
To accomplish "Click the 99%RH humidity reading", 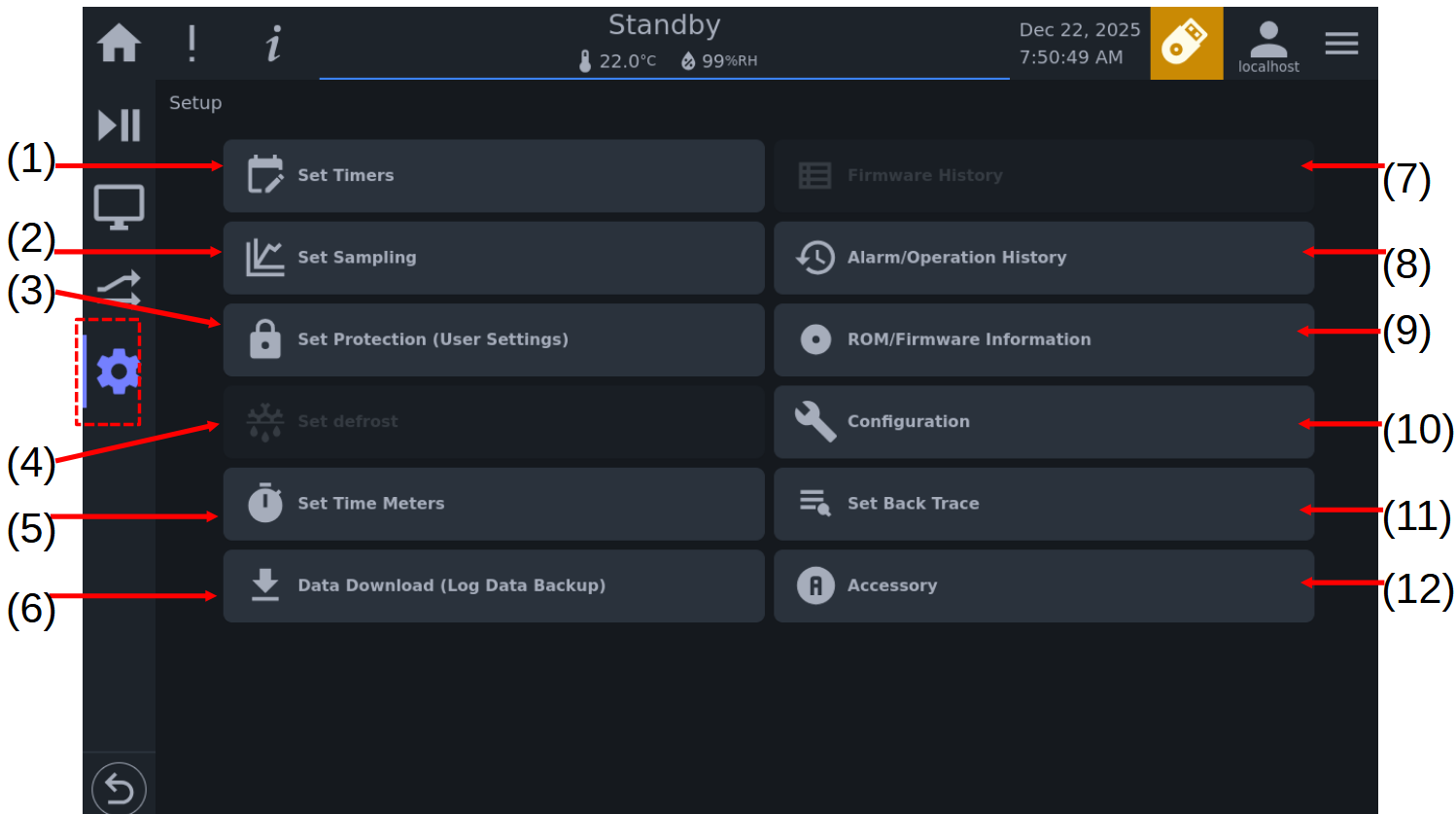I will pyautogui.click(x=730, y=61).
